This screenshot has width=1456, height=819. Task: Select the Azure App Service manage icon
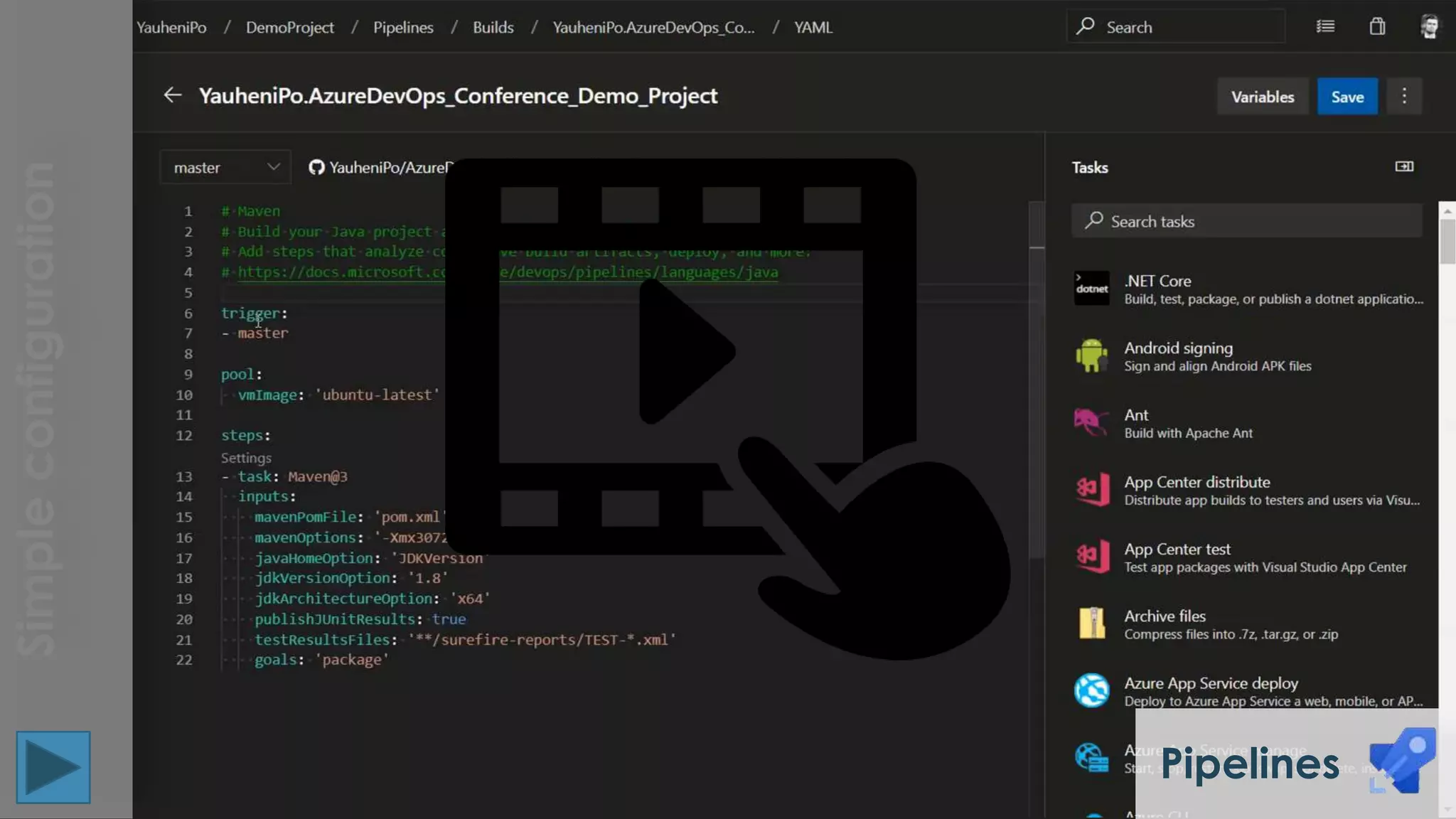(x=1091, y=757)
